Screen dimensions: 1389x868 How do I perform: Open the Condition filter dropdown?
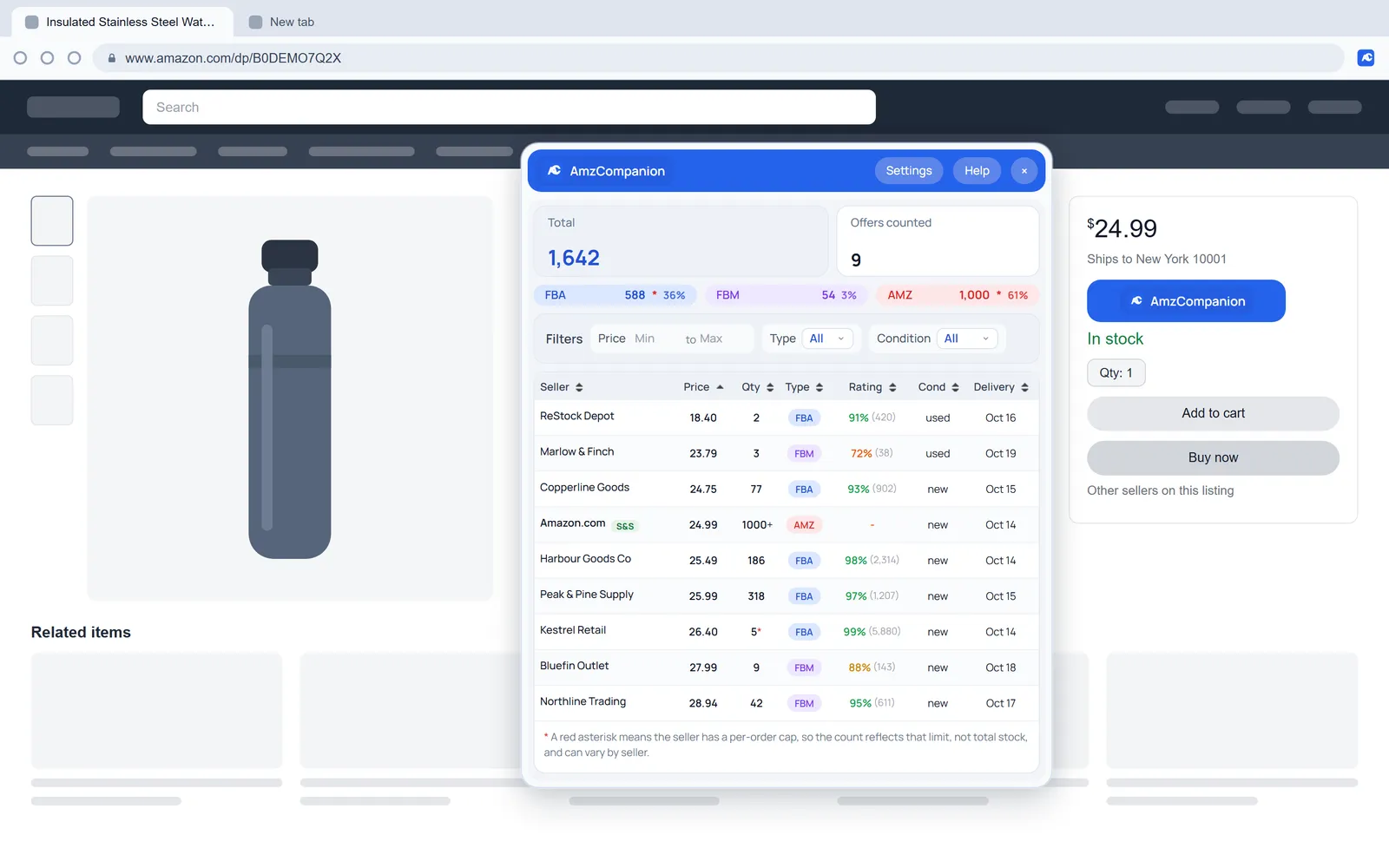tap(967, 339)
